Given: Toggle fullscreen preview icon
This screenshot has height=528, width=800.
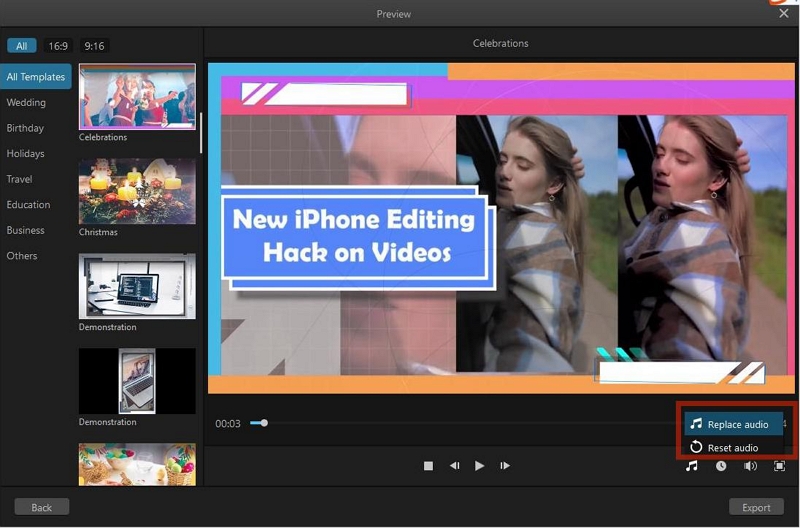Looking at the screenshot, I should 779,466.
